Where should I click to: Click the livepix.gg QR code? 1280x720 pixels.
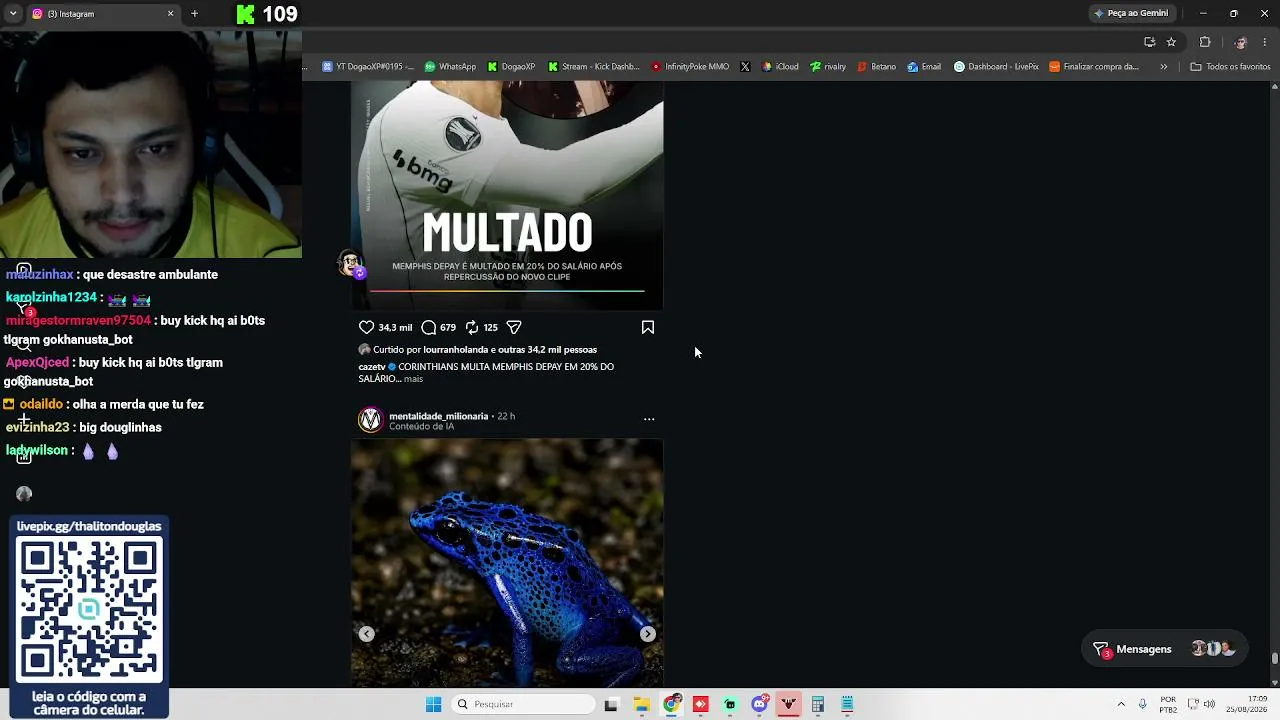89,611
